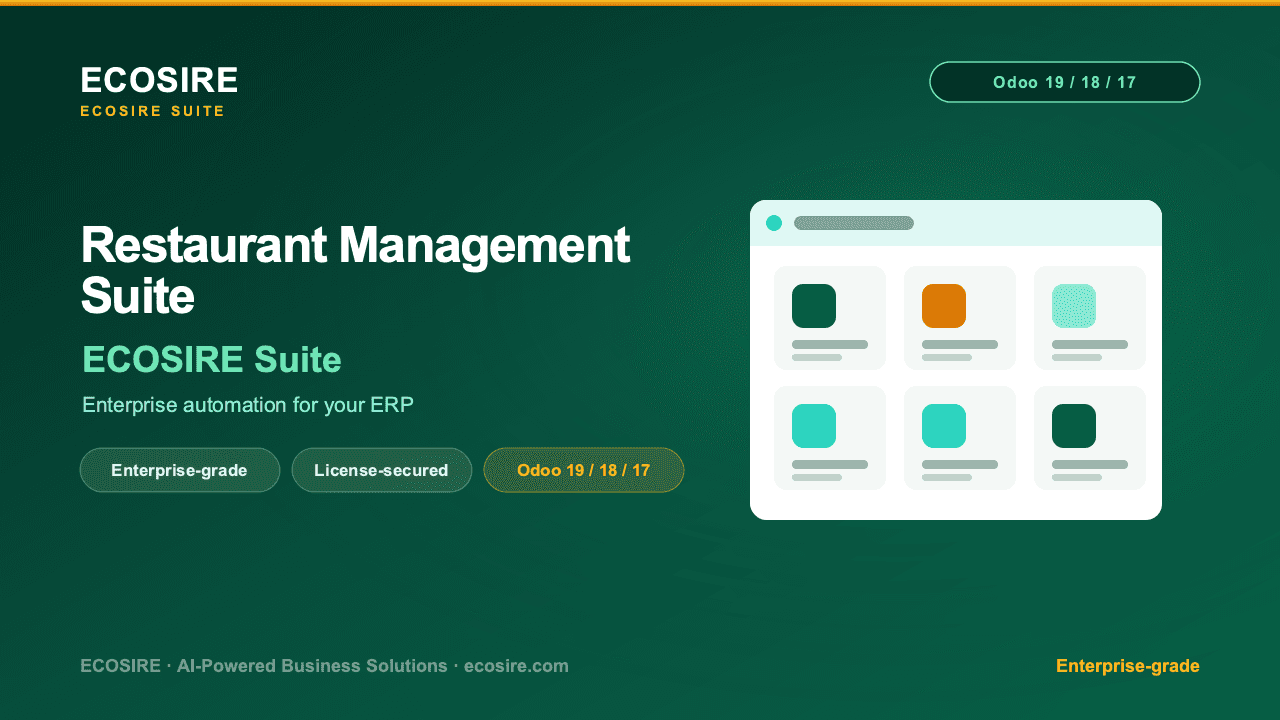
Task: Click the orange 'Enterprise-grade' footer text
Action: pyautogui.click(x=1128, y=666)
